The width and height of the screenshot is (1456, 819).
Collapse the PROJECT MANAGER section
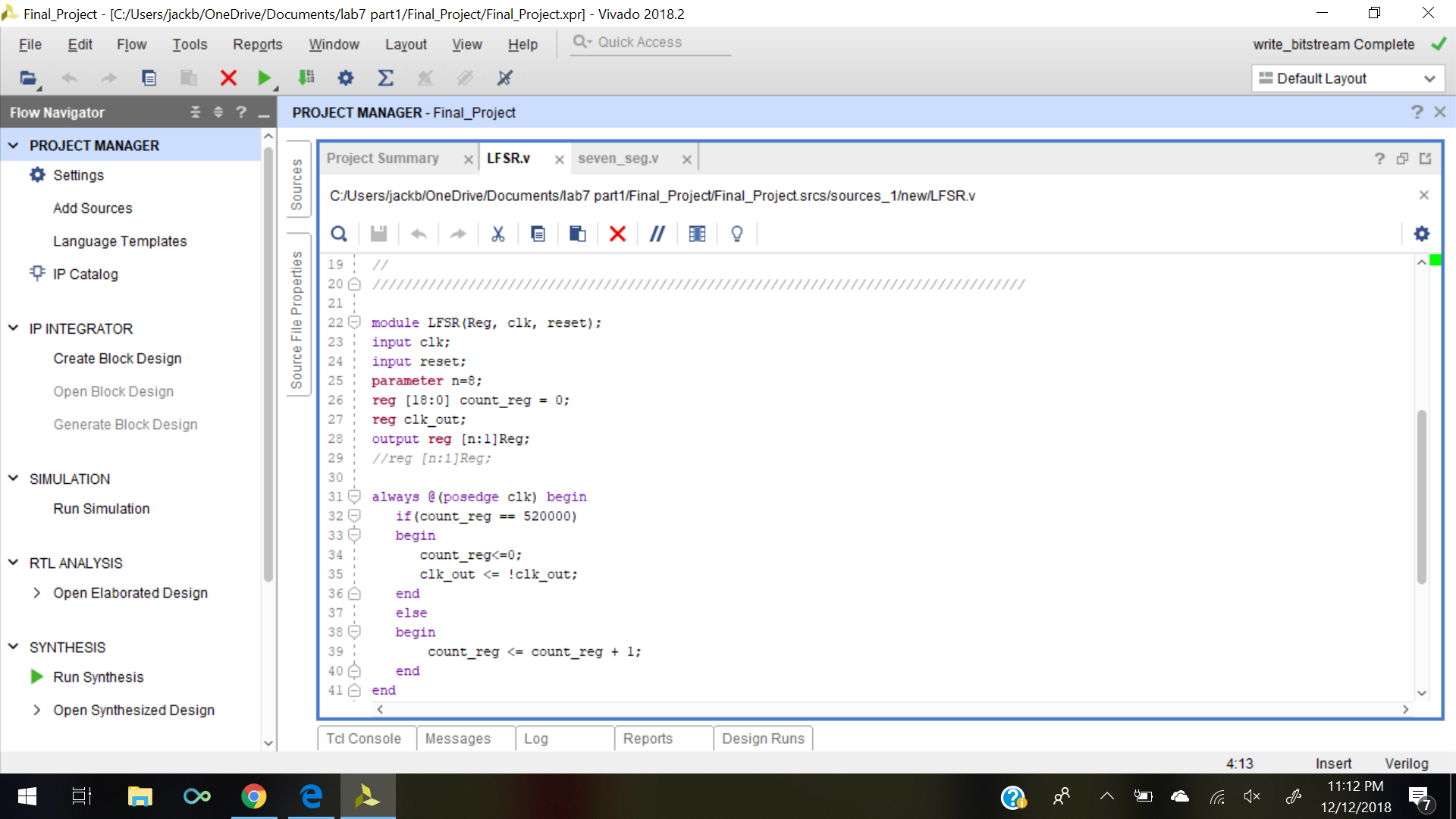click(13, 145)
